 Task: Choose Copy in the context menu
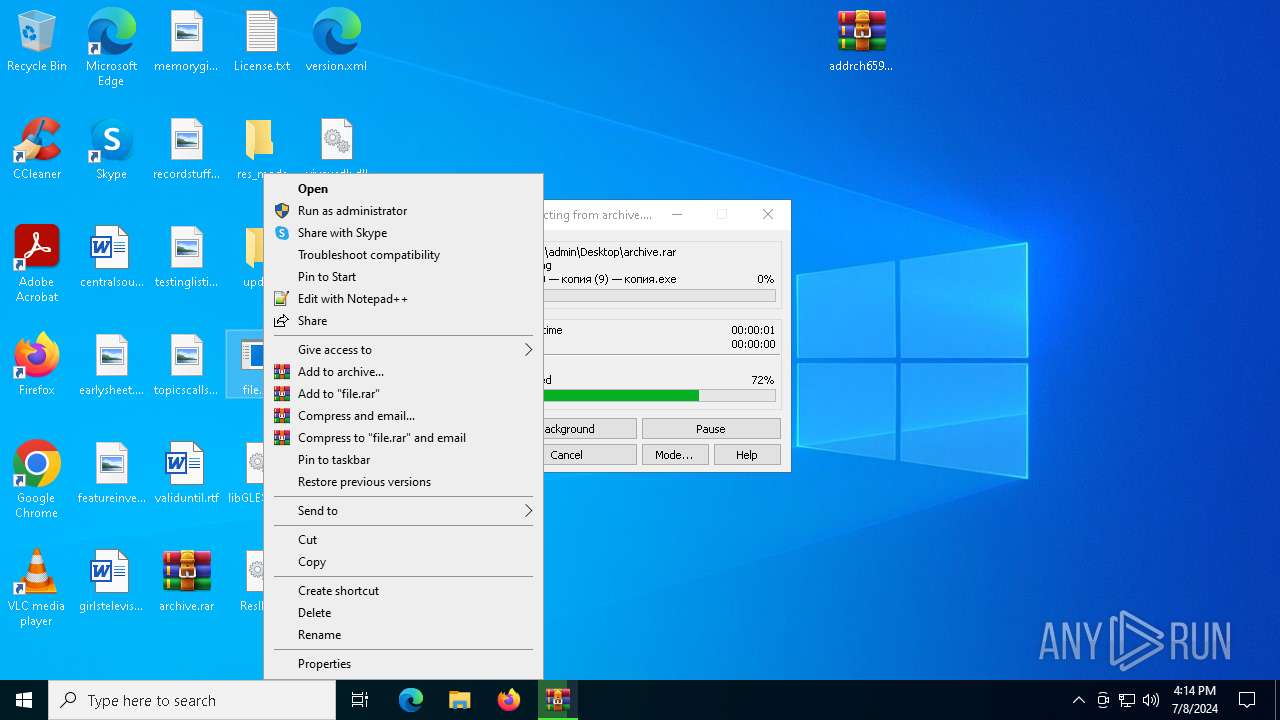pos(403,562)
